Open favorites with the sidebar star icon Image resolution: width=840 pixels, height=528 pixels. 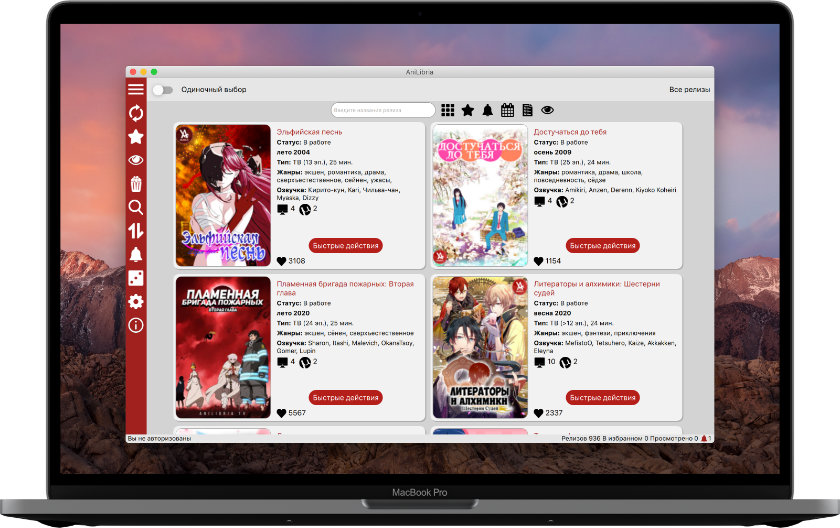(136, 137)
